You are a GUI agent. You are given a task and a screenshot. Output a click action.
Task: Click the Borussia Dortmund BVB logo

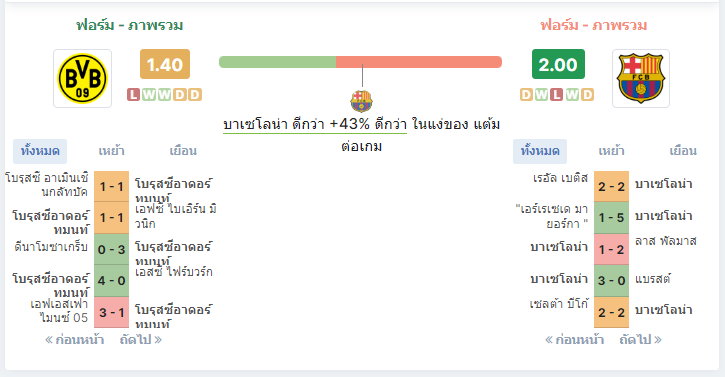[x=82, y=78]
